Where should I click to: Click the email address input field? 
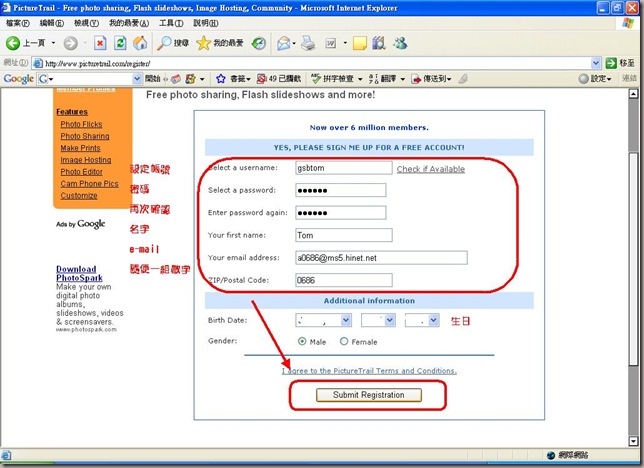(x=381, y=258)
